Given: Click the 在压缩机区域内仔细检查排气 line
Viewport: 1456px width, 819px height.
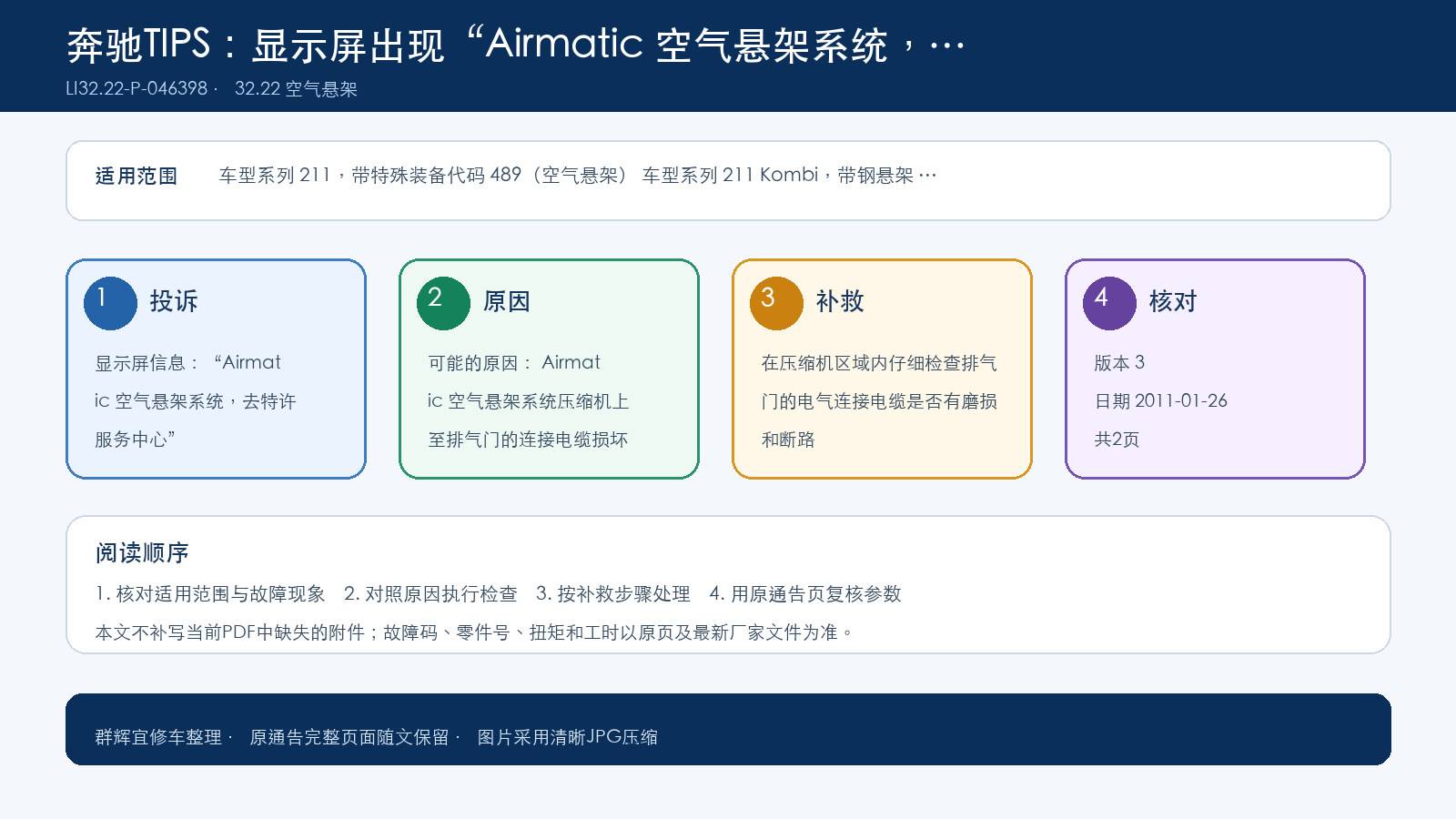Looking at the screenshot, I should 879,362.
